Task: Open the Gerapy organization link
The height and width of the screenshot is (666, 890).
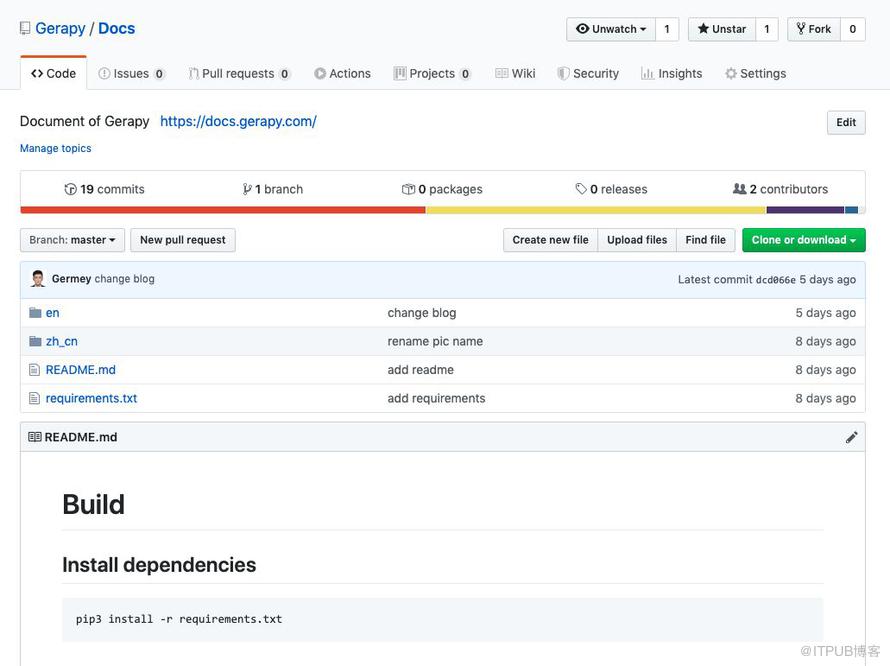Action: tap(60, 28)
